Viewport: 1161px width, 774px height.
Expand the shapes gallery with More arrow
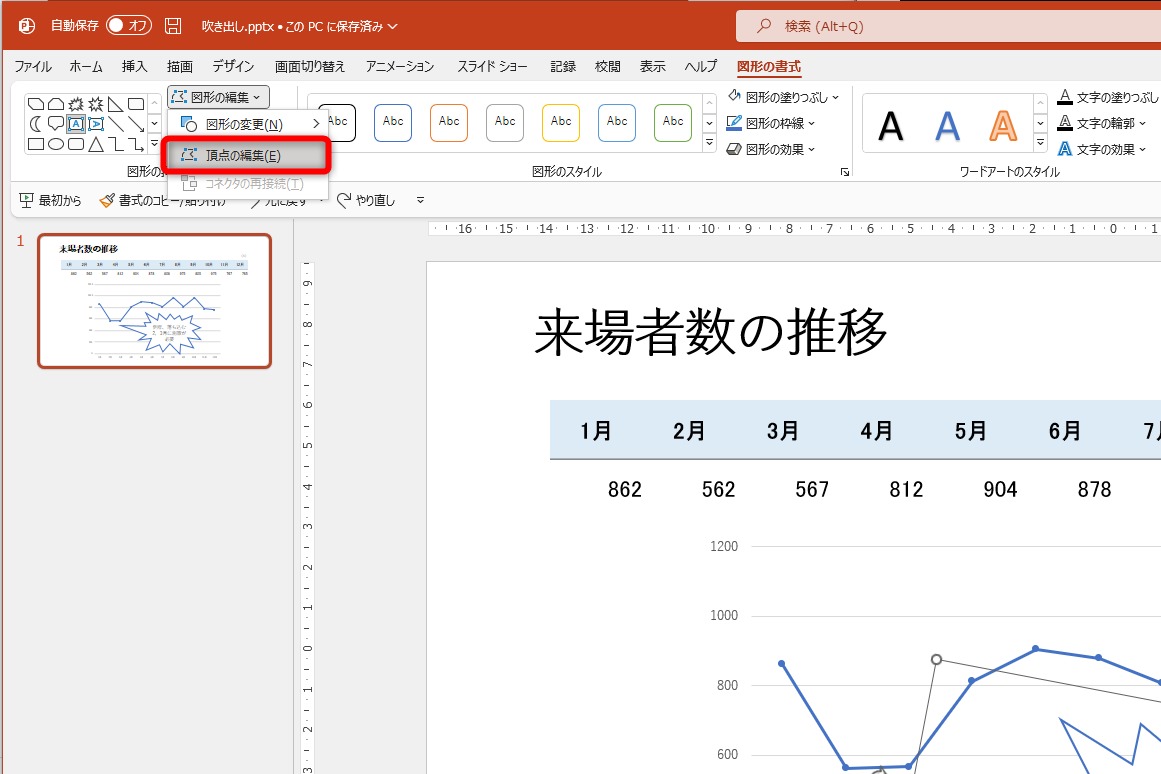pyautogui.click(x=153, y=144)
